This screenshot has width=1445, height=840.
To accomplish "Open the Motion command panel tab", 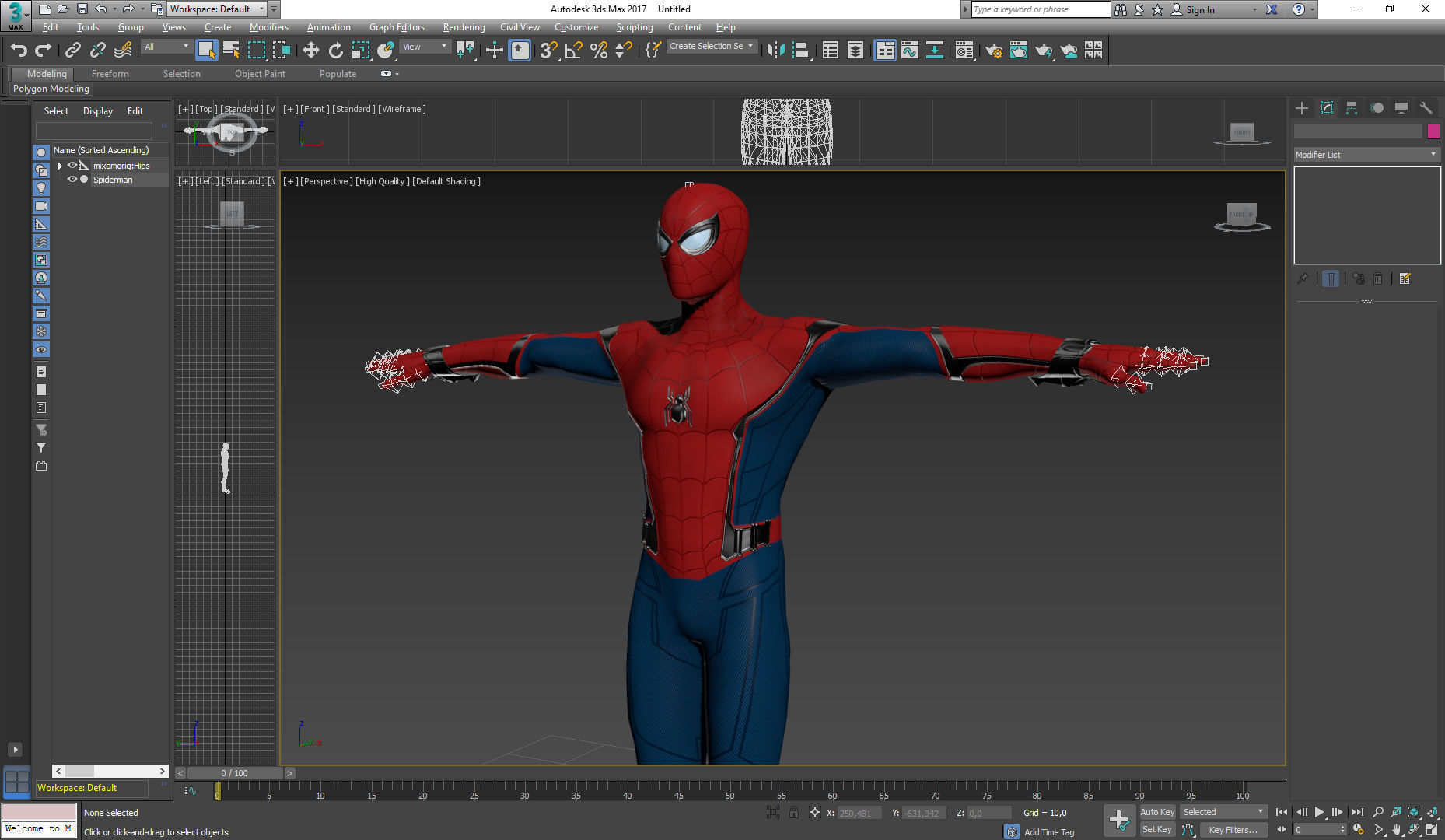I will (x=1377, y=108).
